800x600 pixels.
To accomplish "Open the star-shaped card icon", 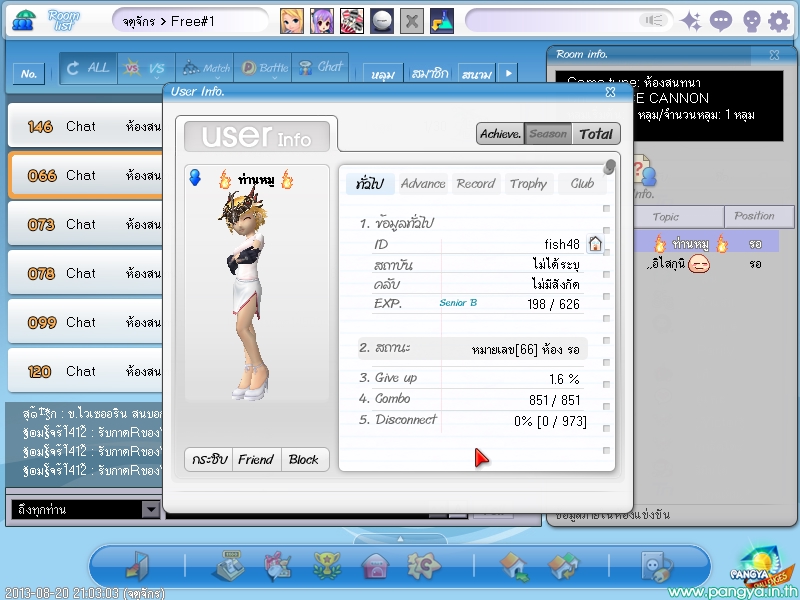I will pos(423,566).
